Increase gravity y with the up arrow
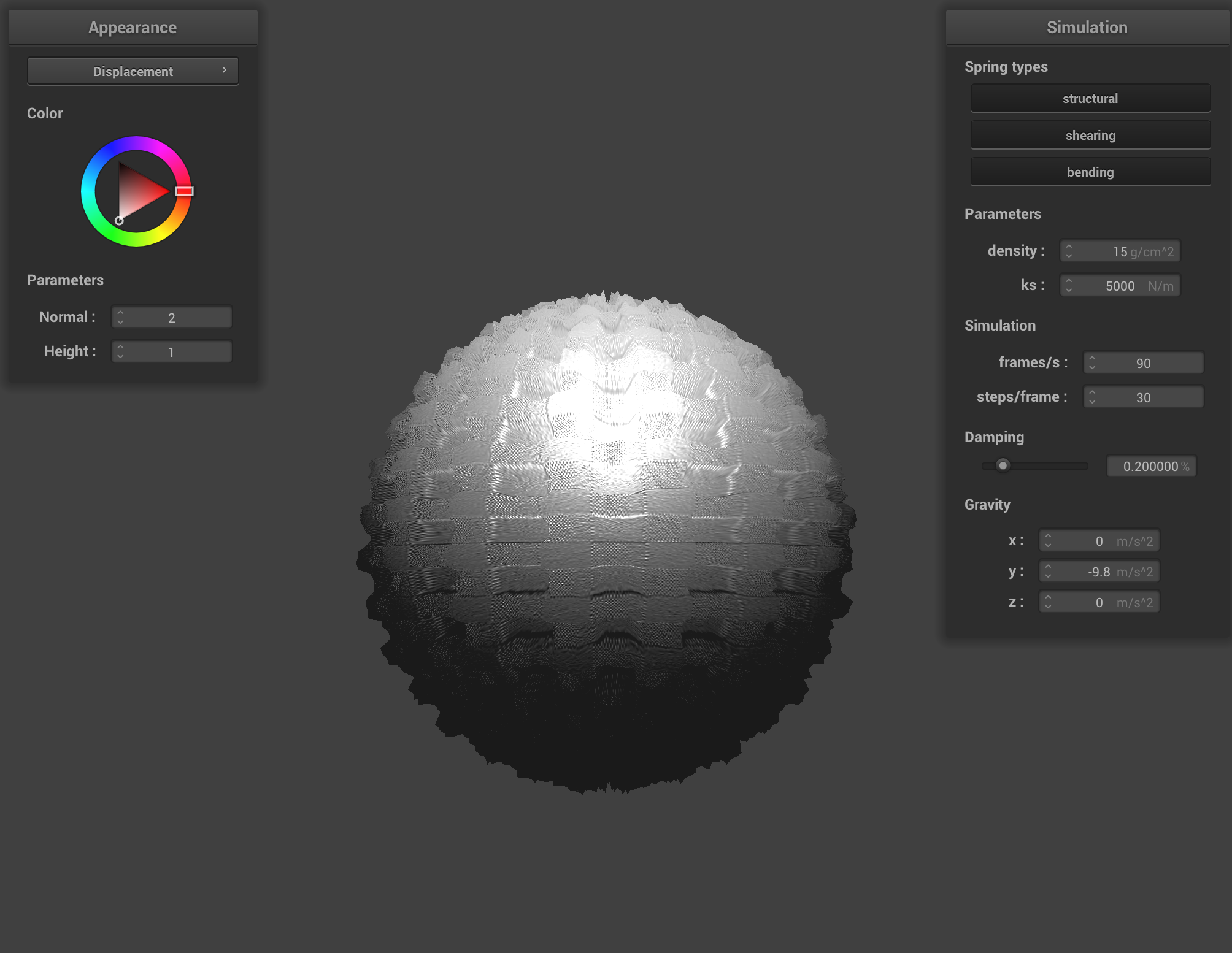This screenshot has height=953, width=1232. pos(1048,567)
